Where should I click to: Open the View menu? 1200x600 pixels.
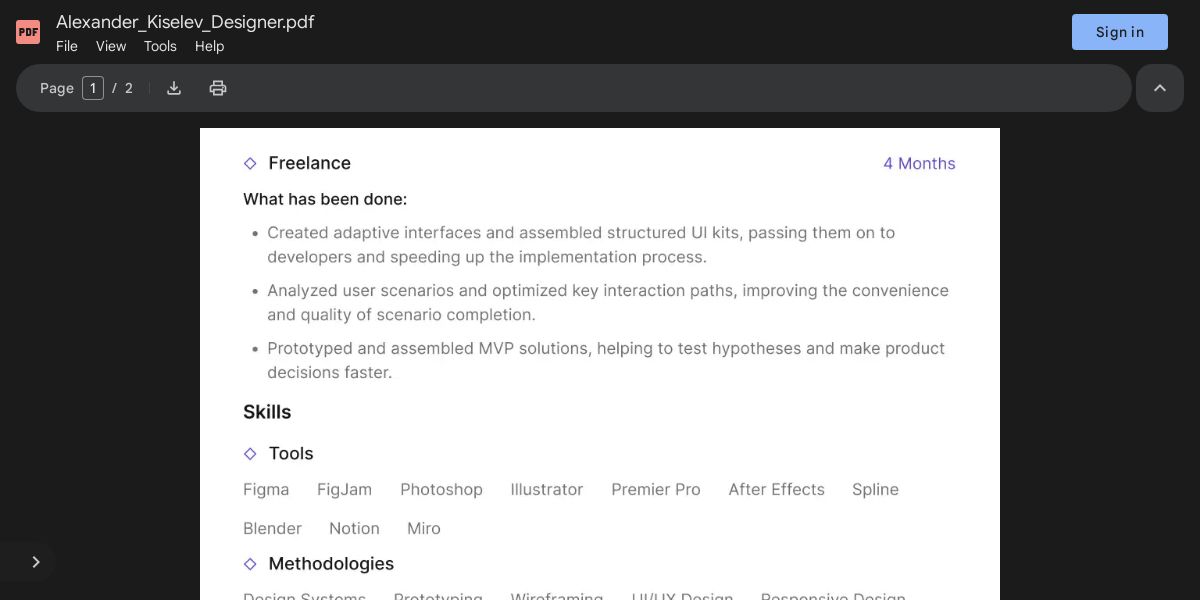[x=111, y=46]
